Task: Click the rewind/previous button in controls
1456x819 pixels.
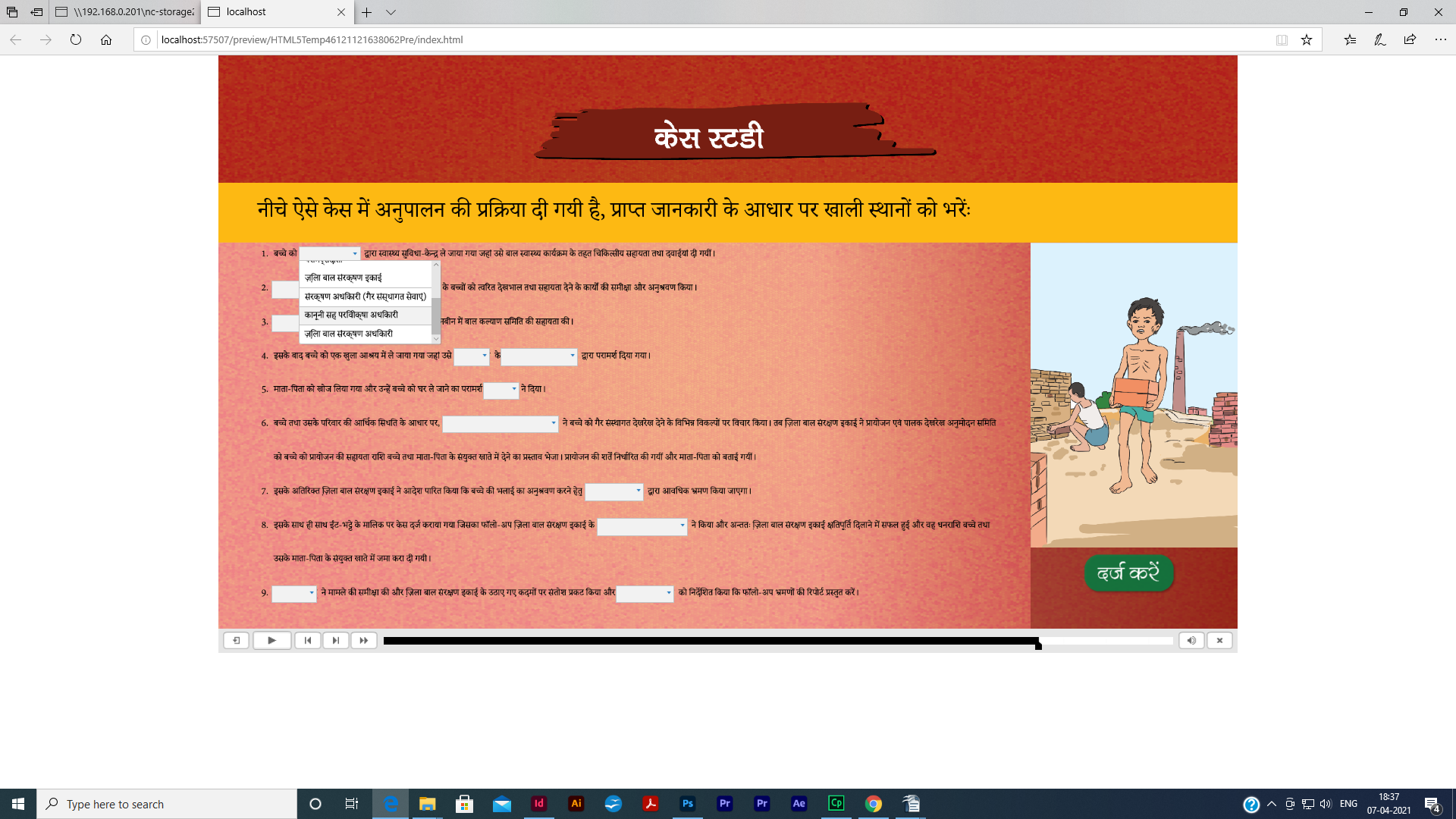Action: coord(308,640)
